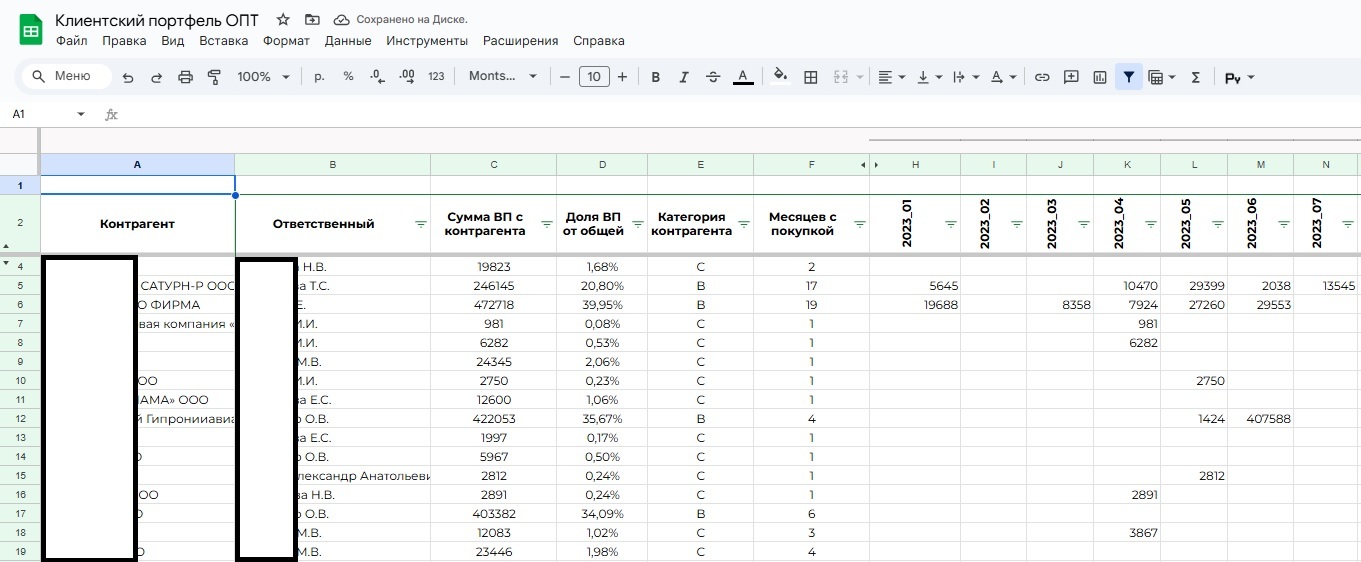
Task: Open the Данные menu
Action: tap(348, 41)
